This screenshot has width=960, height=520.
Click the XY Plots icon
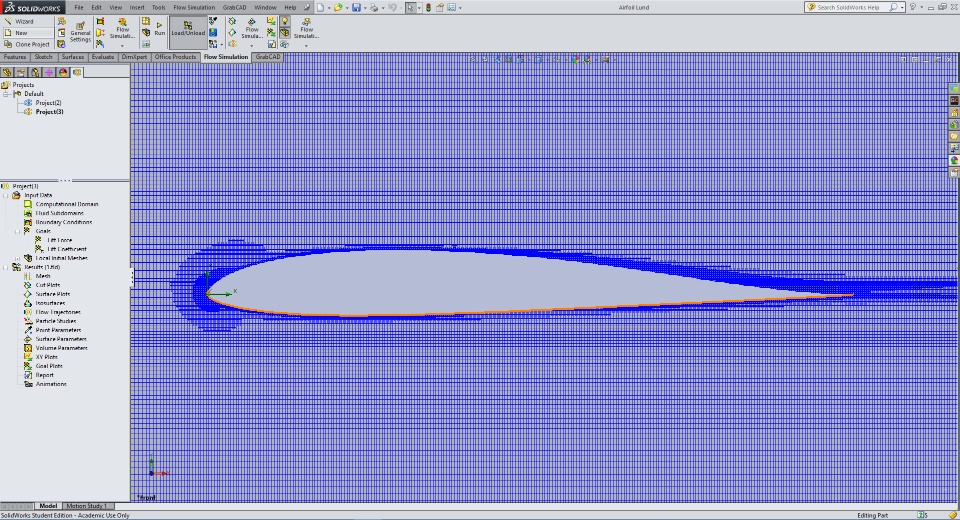tap(28, 357)
